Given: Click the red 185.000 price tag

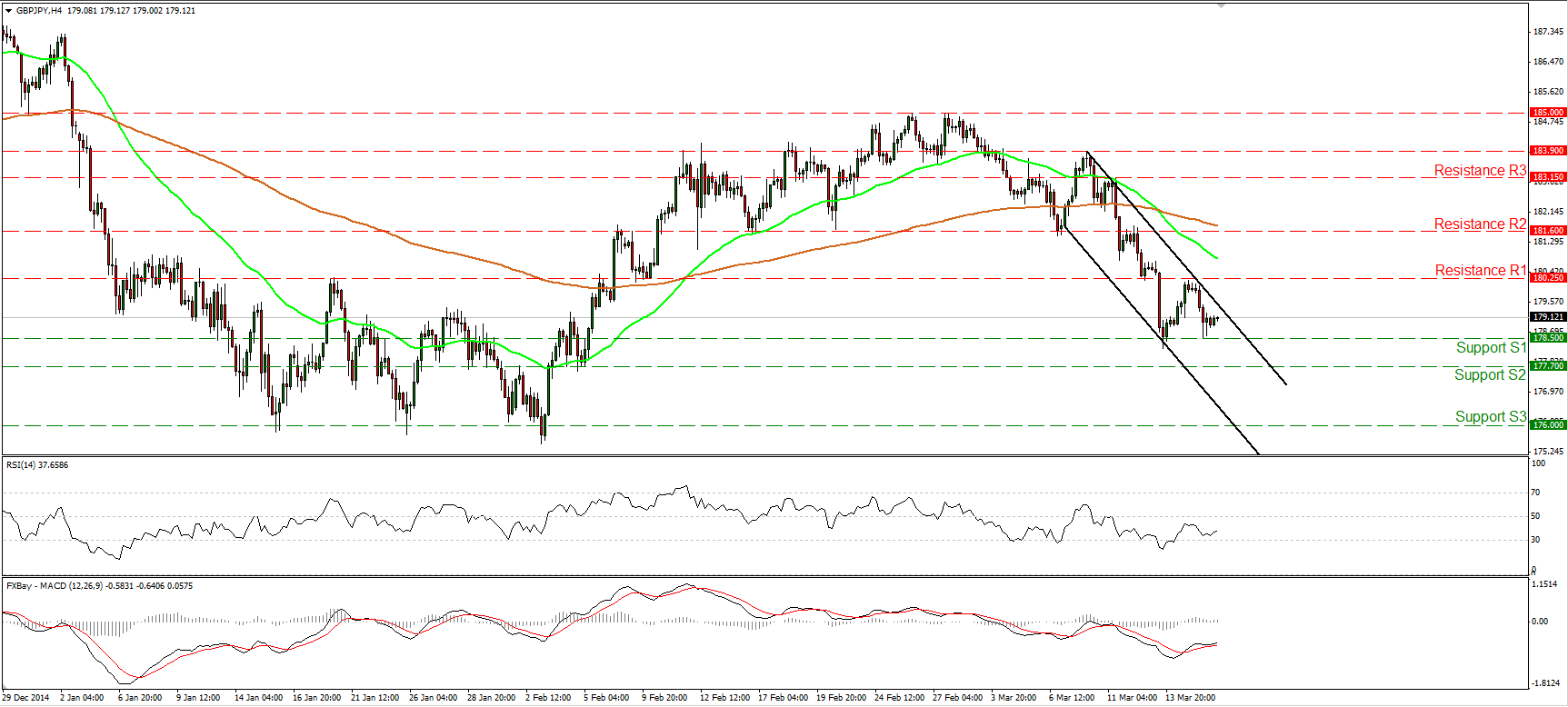Looking at the screenshot, I should (x=1548, y=113).
